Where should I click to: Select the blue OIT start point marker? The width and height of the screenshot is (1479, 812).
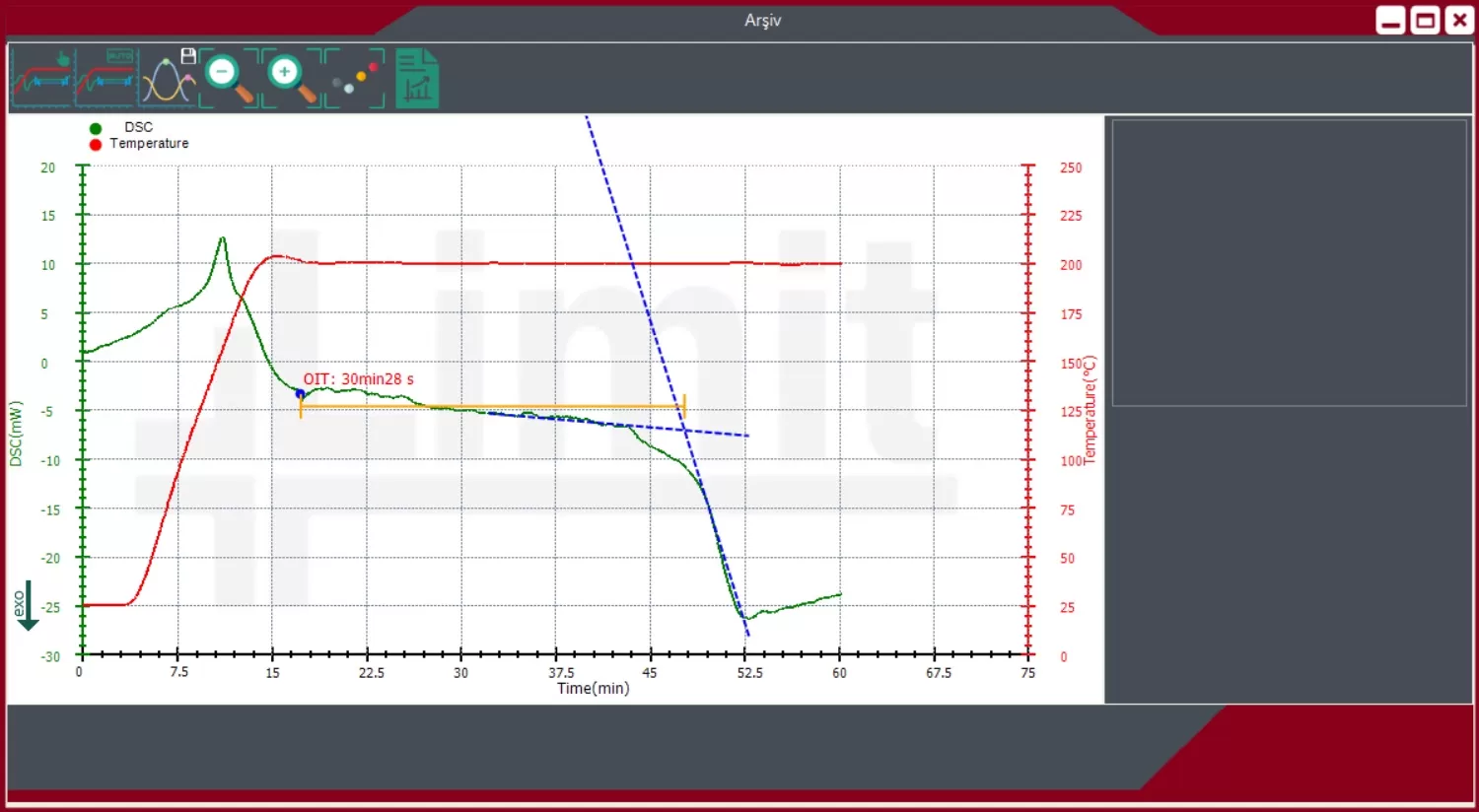click(x=301, y=394)
